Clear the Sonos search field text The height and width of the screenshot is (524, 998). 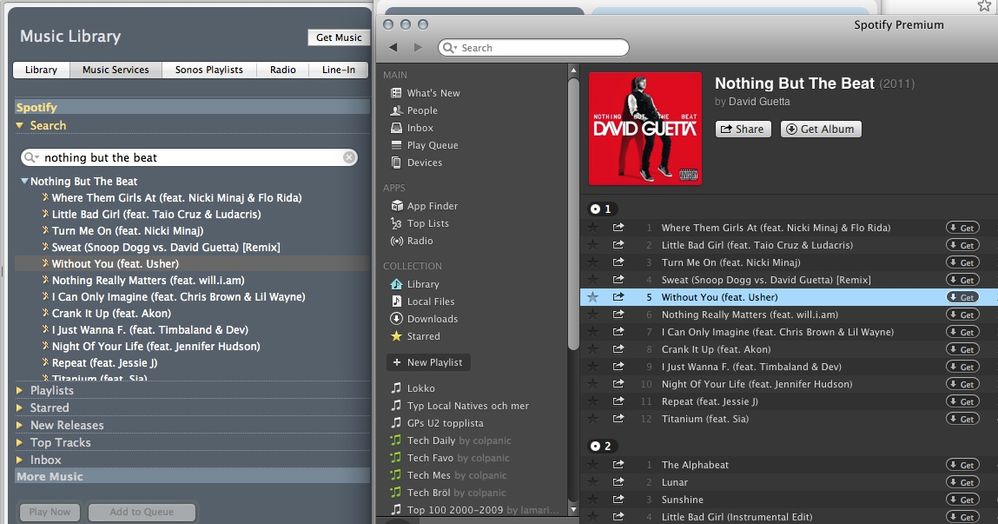click(349, 157)
